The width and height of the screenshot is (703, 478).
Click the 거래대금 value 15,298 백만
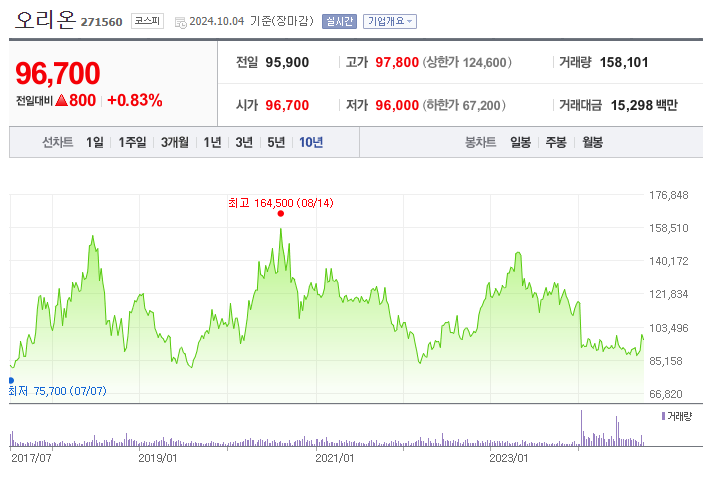[644, 105]
